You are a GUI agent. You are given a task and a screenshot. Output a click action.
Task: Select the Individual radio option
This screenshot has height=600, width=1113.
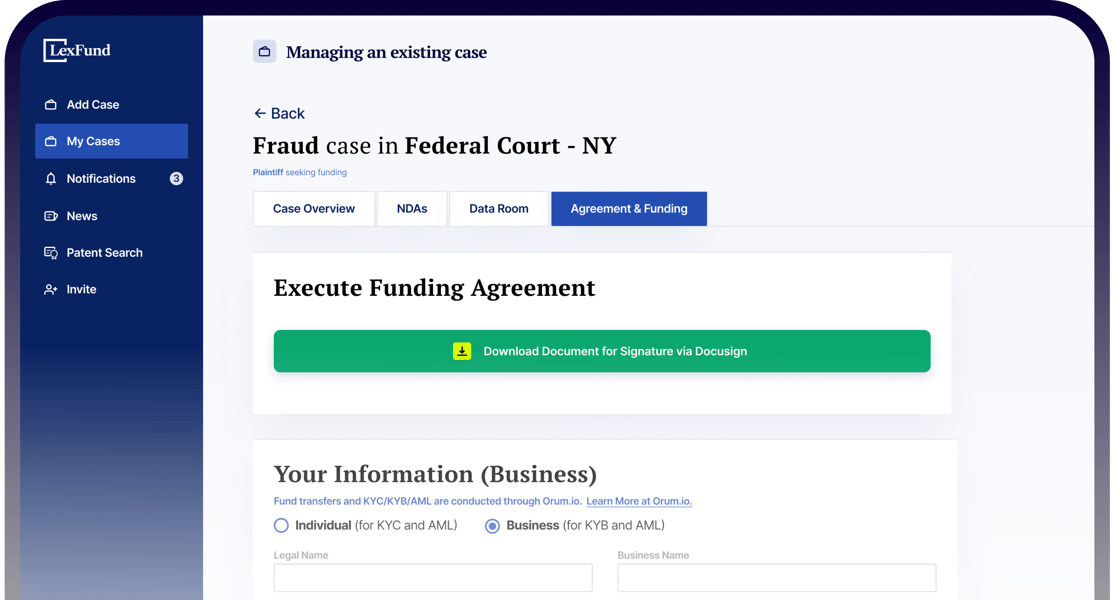[281, 526]
